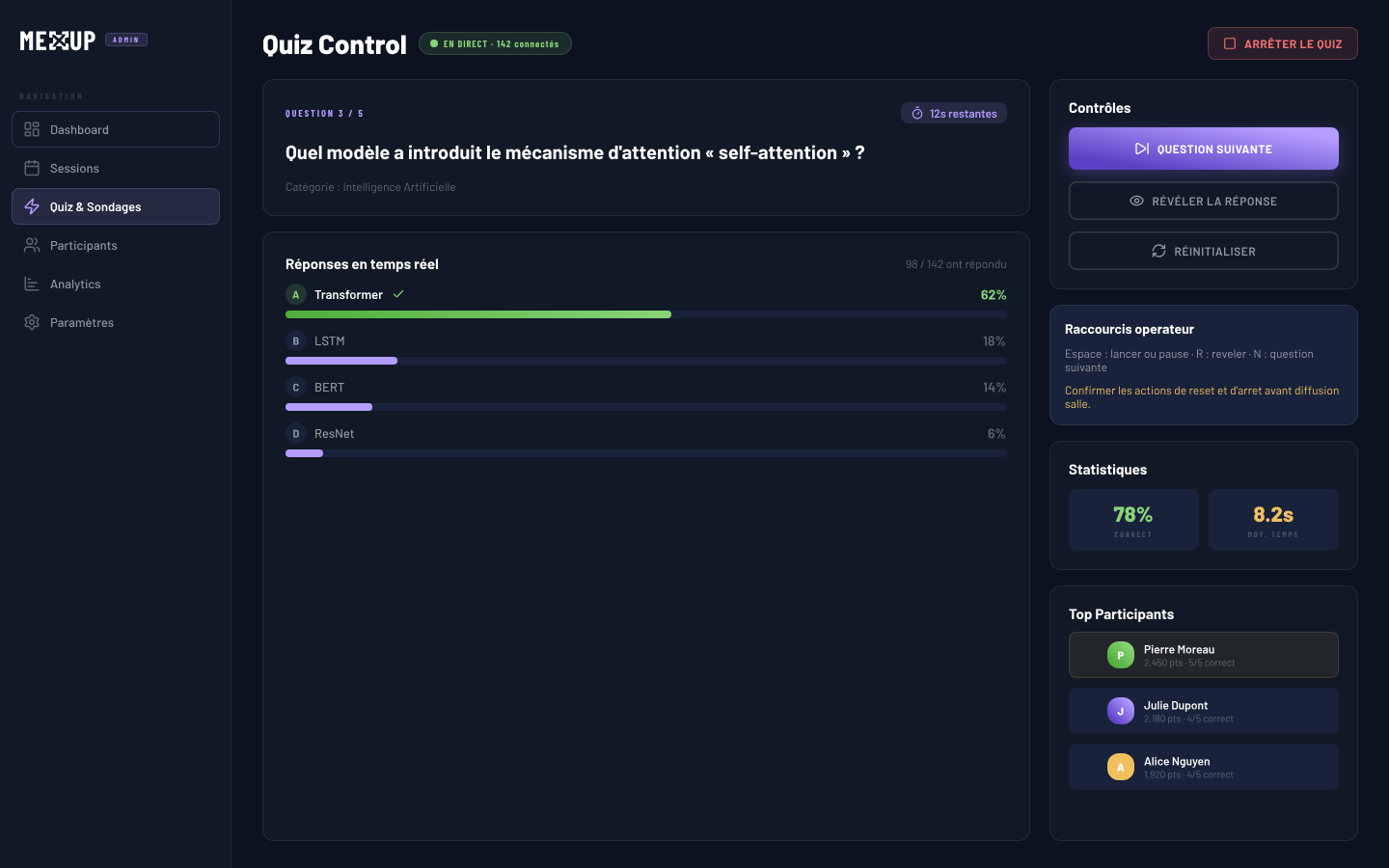Screen dimensions: 1389x868
Task: Click the B letter badge for LSTM
Action: tap(296, 340)
